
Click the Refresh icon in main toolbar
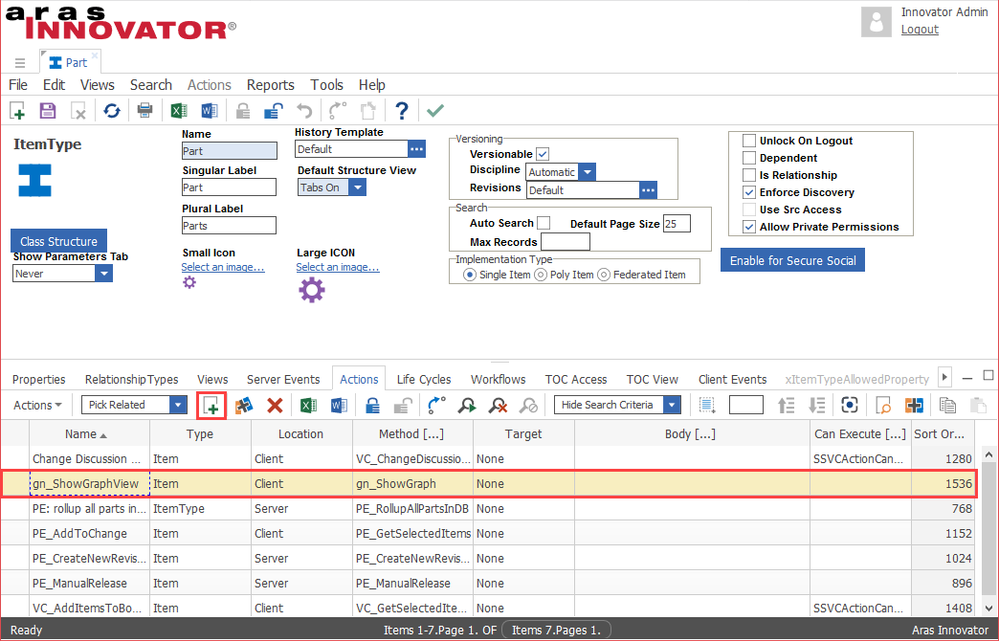112,111
